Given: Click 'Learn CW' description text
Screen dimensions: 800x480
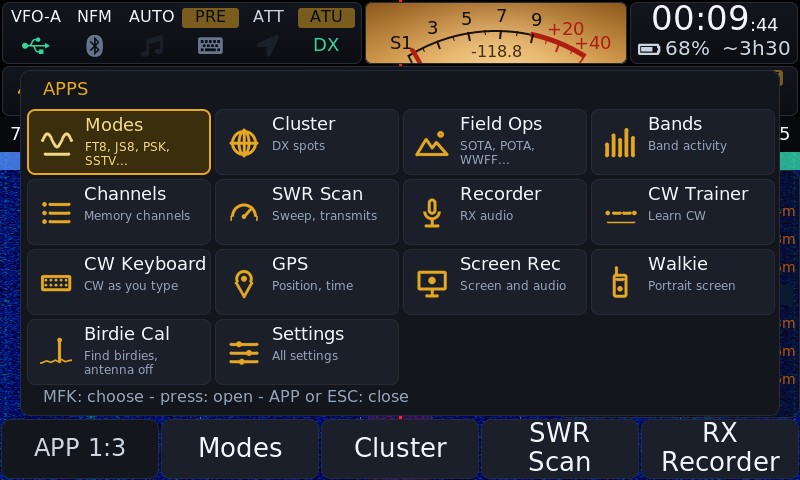Looking at the screenshot, I should click(677, 216).
